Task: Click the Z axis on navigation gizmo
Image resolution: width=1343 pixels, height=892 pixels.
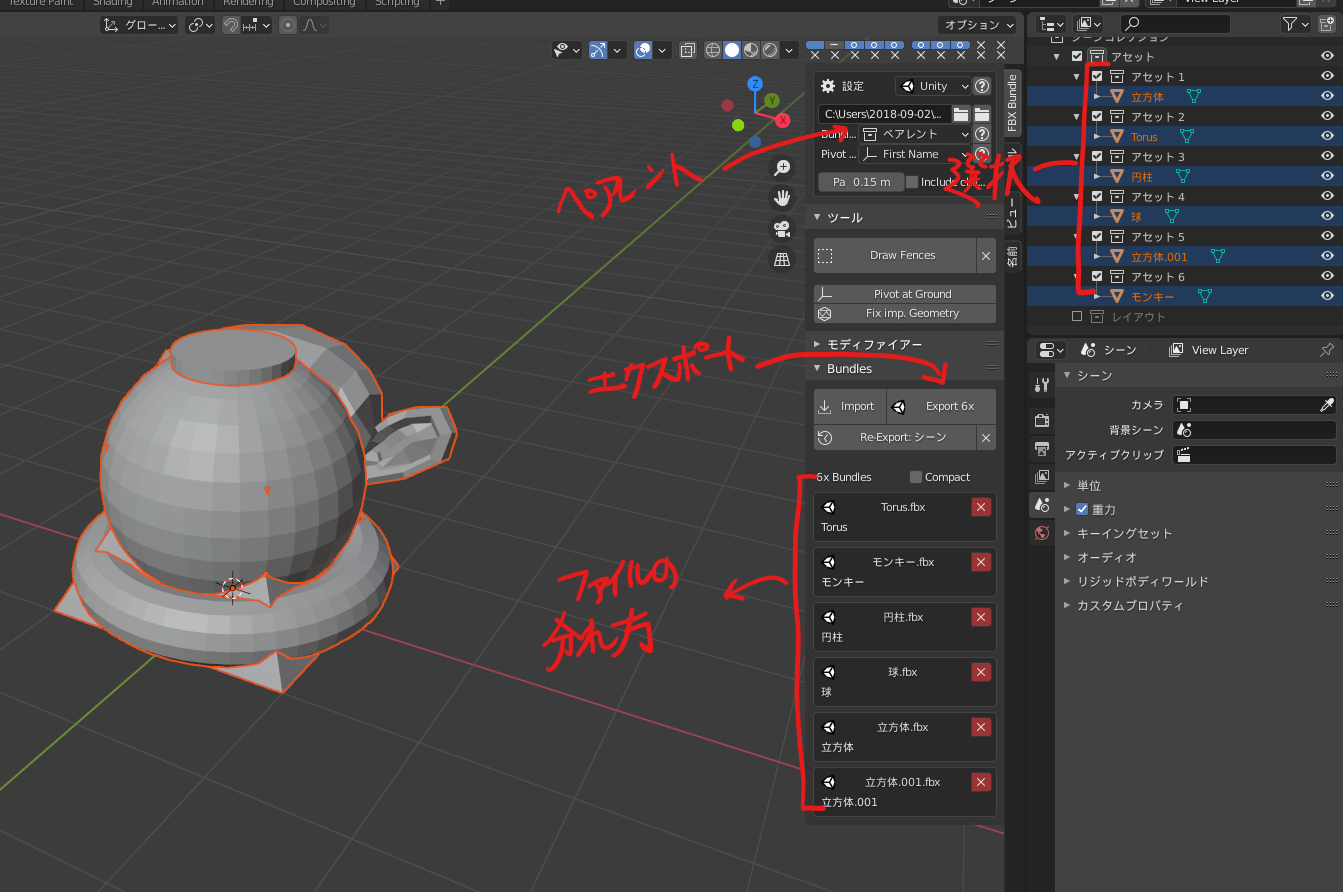Action: point(755,84)
